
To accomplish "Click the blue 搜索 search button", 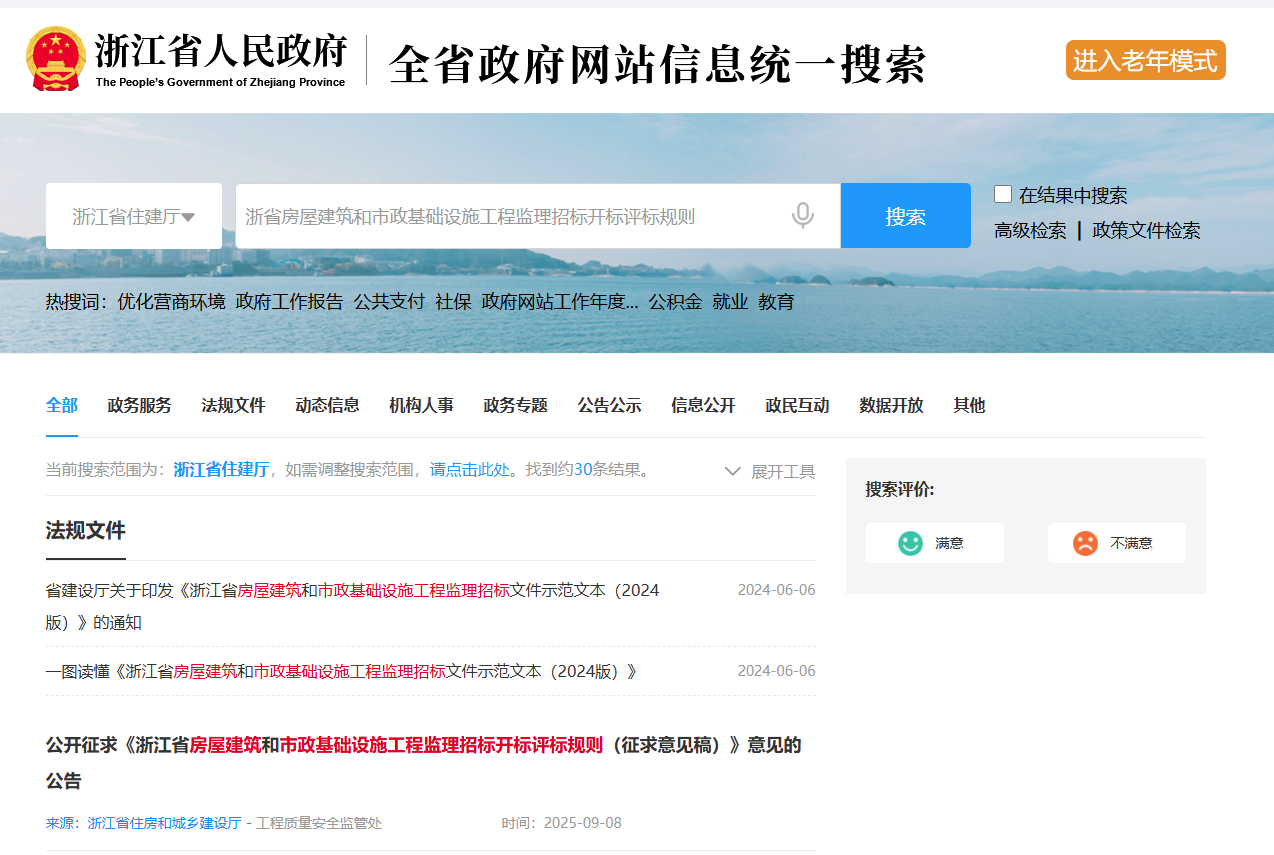I will (x=905, y=214).
